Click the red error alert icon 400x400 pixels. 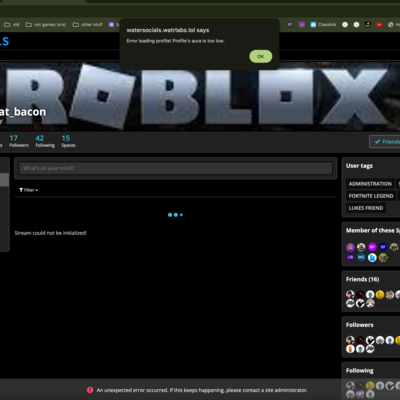[x=90, y=390]
